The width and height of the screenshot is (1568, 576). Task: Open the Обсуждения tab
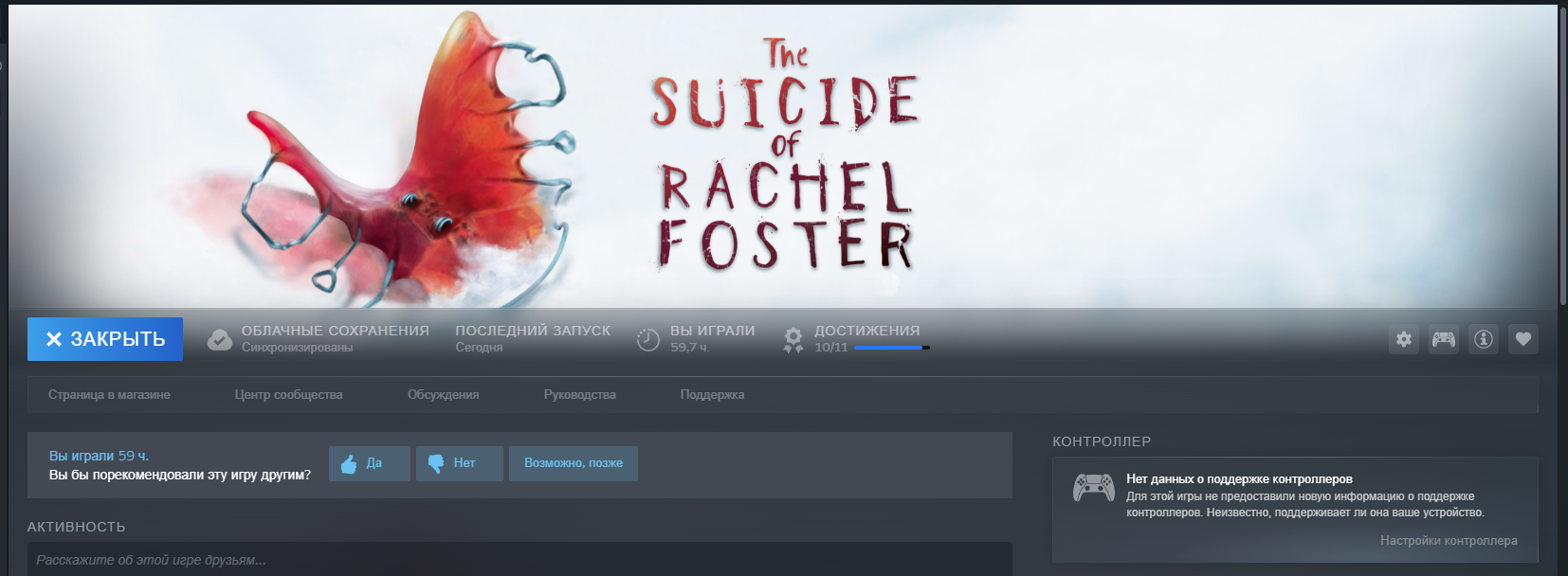pos(443,395)
